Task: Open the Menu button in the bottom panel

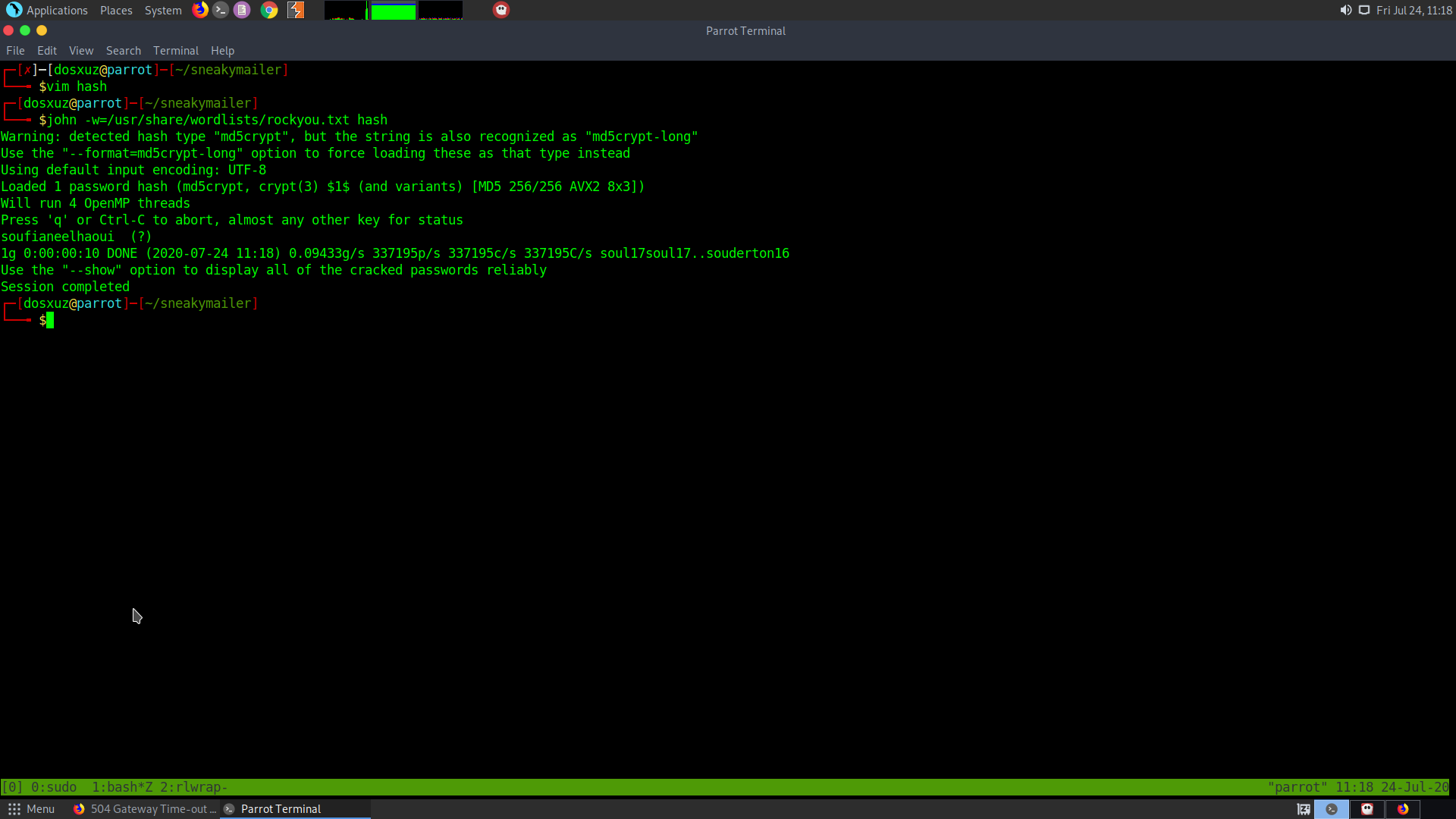Action: pyautogui.click(x=31, y=809)
